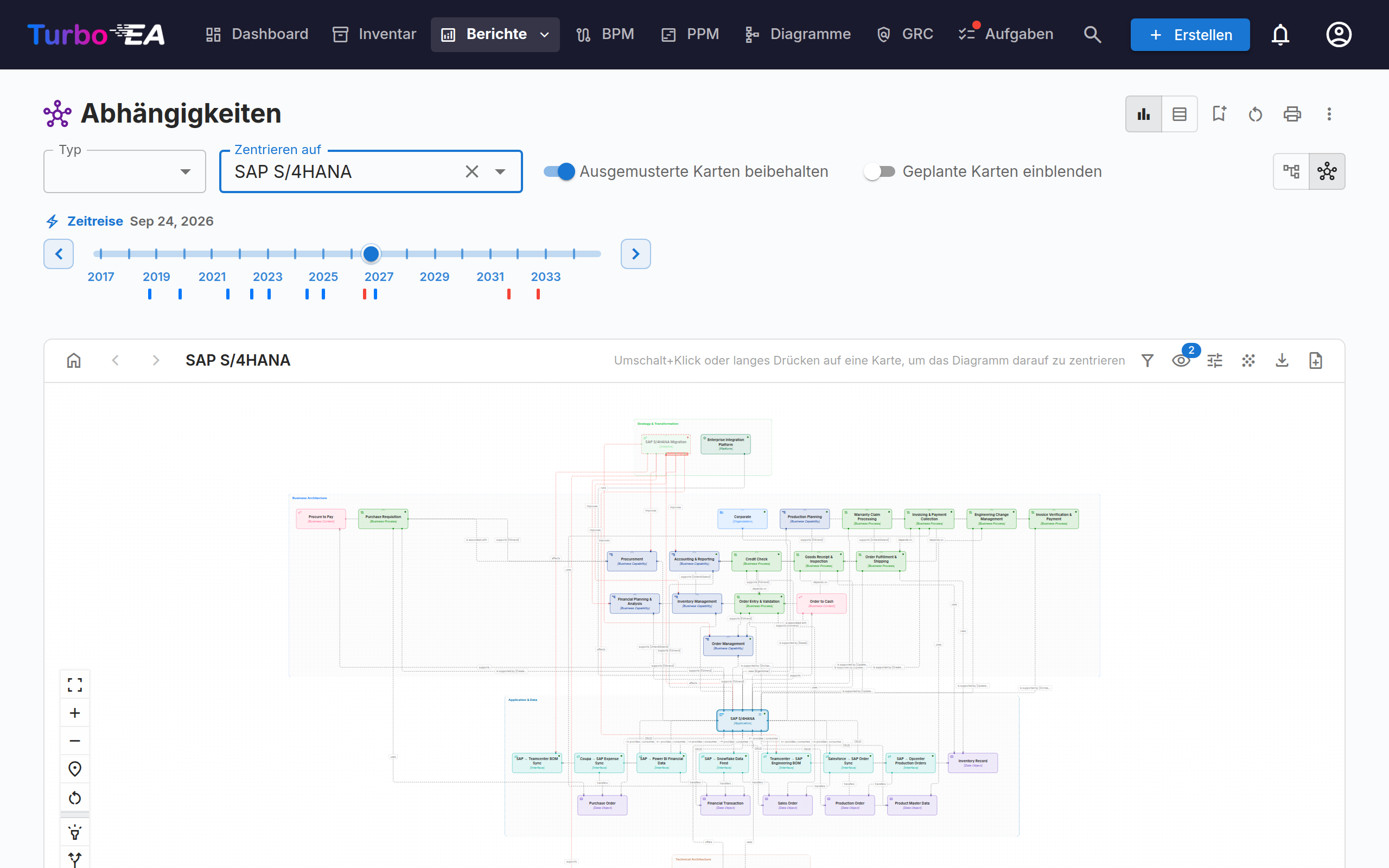Zoom in on diagram
This screenshot has height=868, width=1389.
pos(75,713)
